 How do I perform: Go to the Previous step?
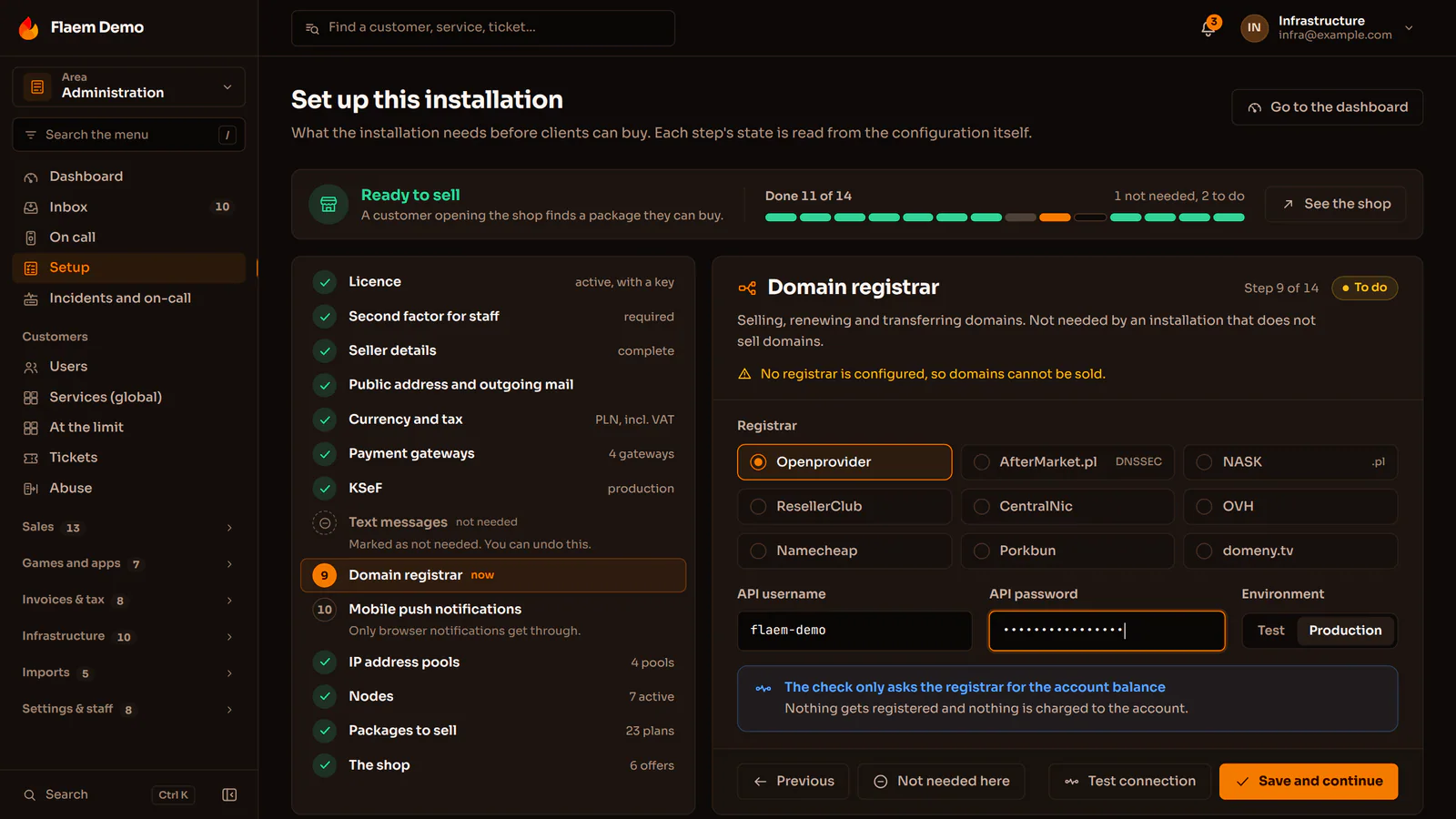(x=793, y=782)
